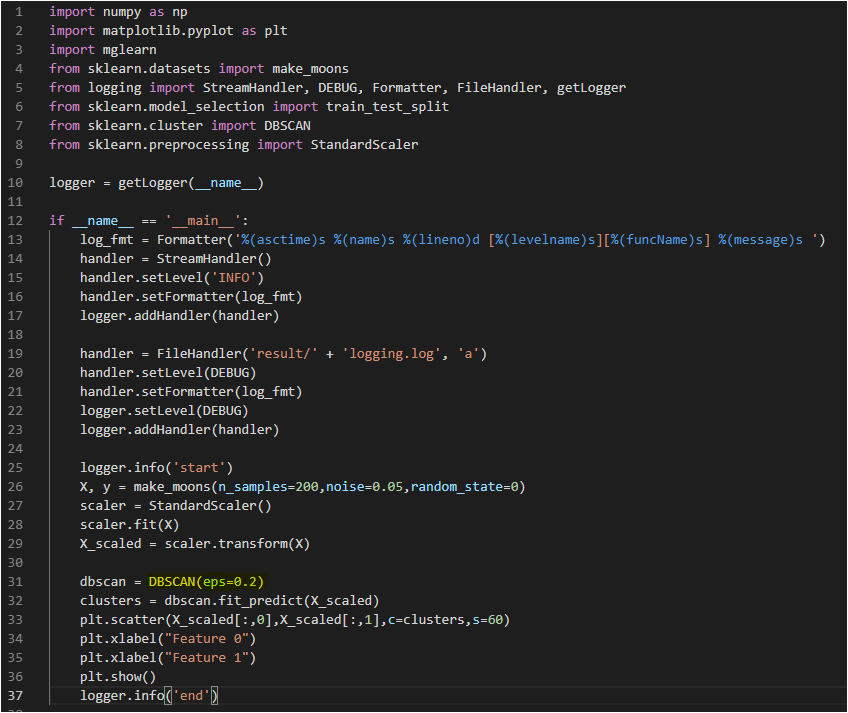The width and height of the screenshot is (848, 713).
Task: Click 'StreamHandler()' on line 14
Action: [x=214, y=259]
